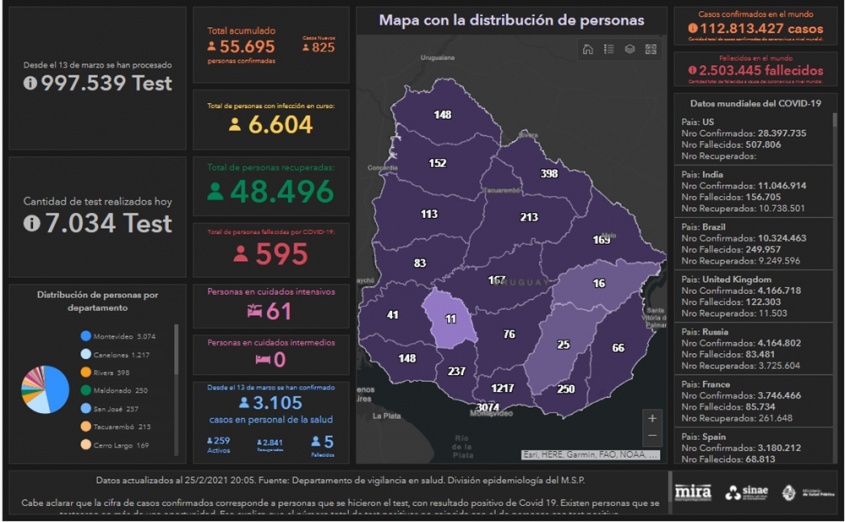Open the map layers icon

(630, 49)
